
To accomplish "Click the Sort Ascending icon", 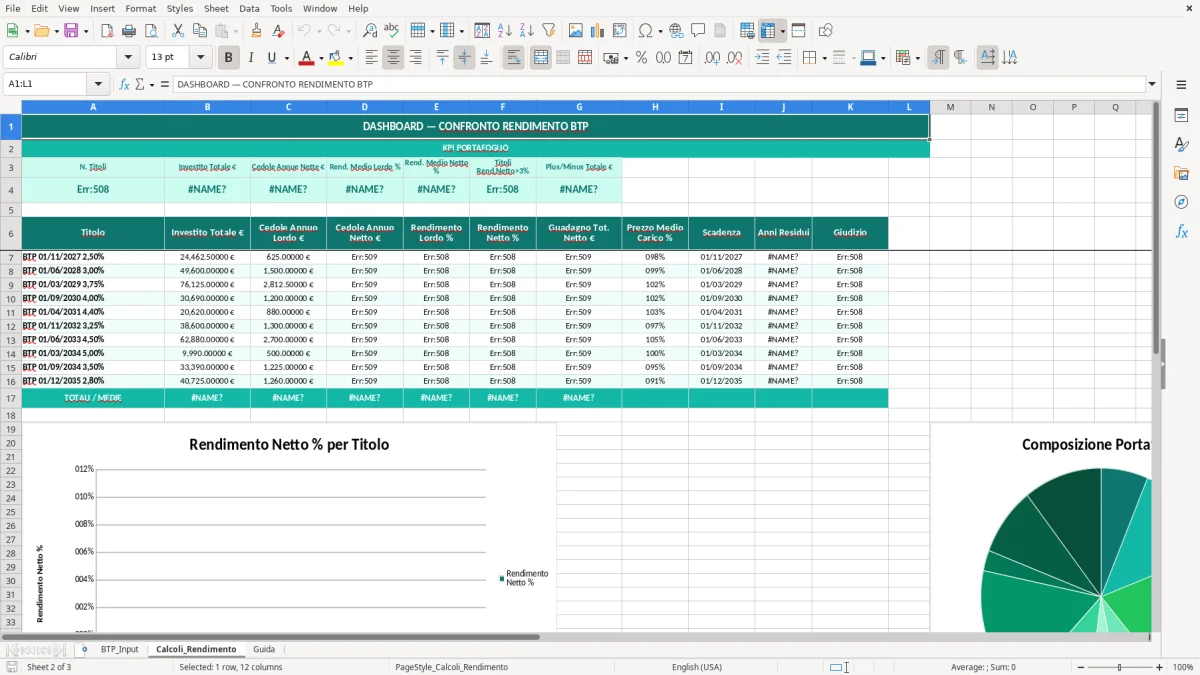I will tap(504, 31).
